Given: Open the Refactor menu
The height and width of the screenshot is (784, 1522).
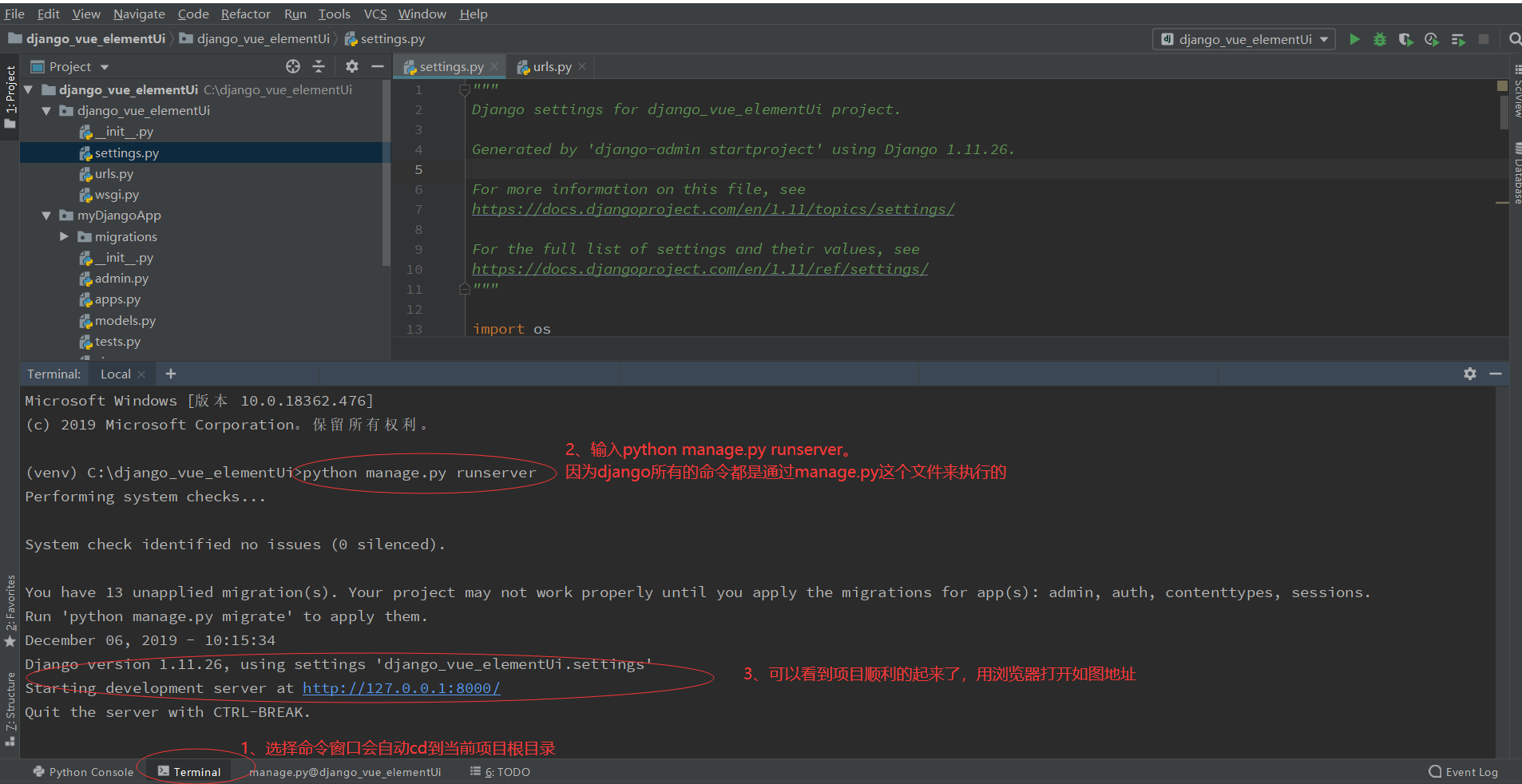Looking at the screenshot, I should pos(246,14).
